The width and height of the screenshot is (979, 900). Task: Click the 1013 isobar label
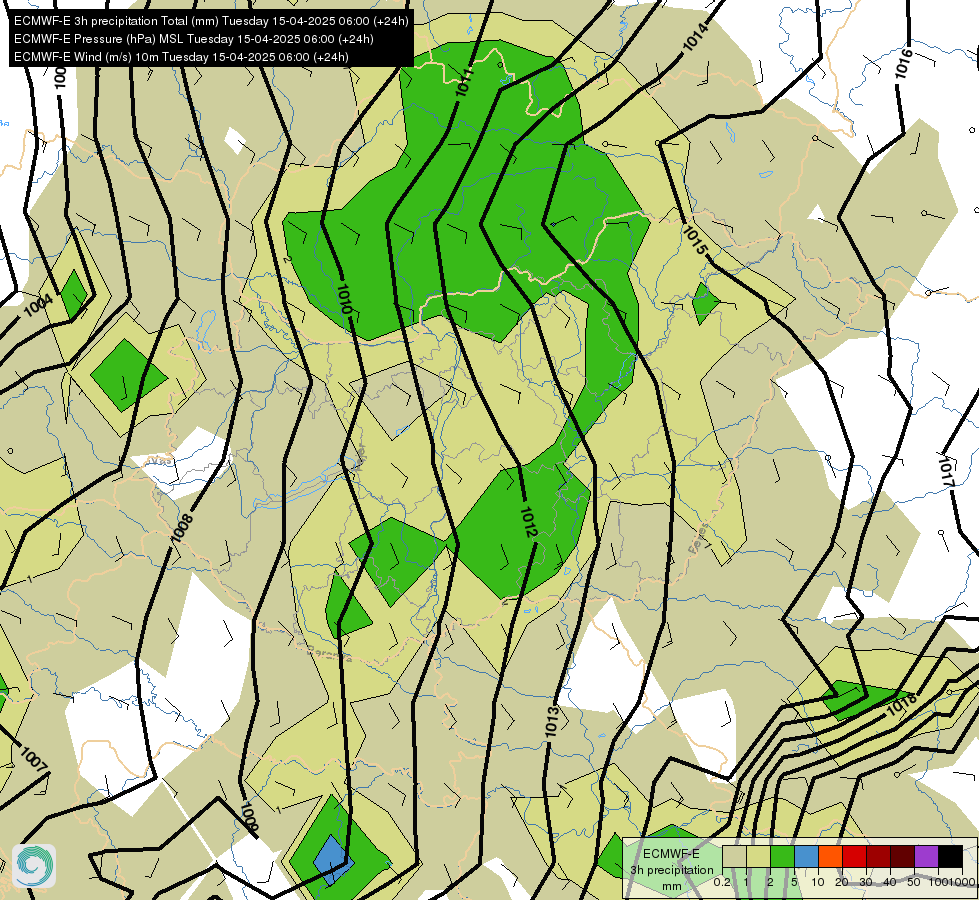coord(552,722)
